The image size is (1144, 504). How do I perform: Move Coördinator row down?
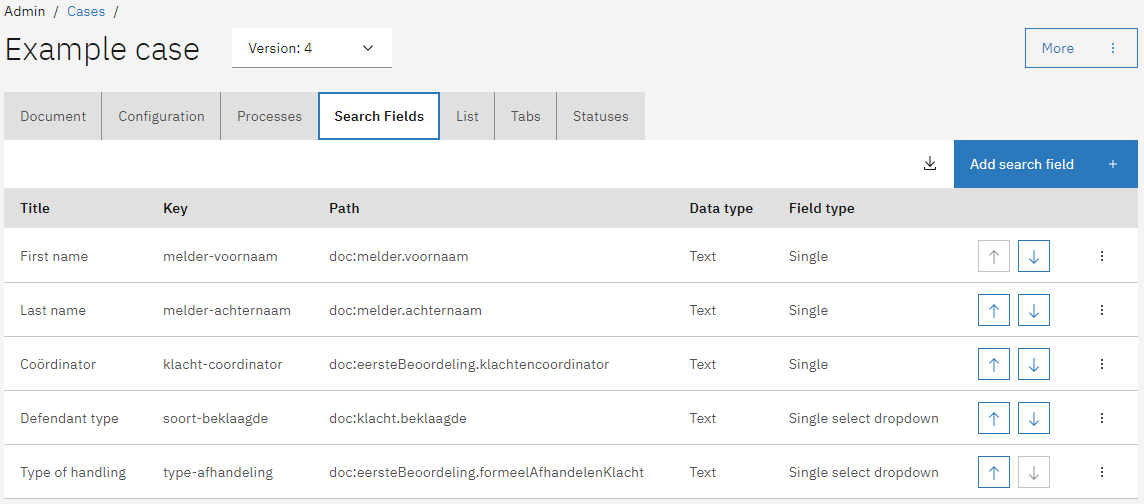pos(1034,364)
